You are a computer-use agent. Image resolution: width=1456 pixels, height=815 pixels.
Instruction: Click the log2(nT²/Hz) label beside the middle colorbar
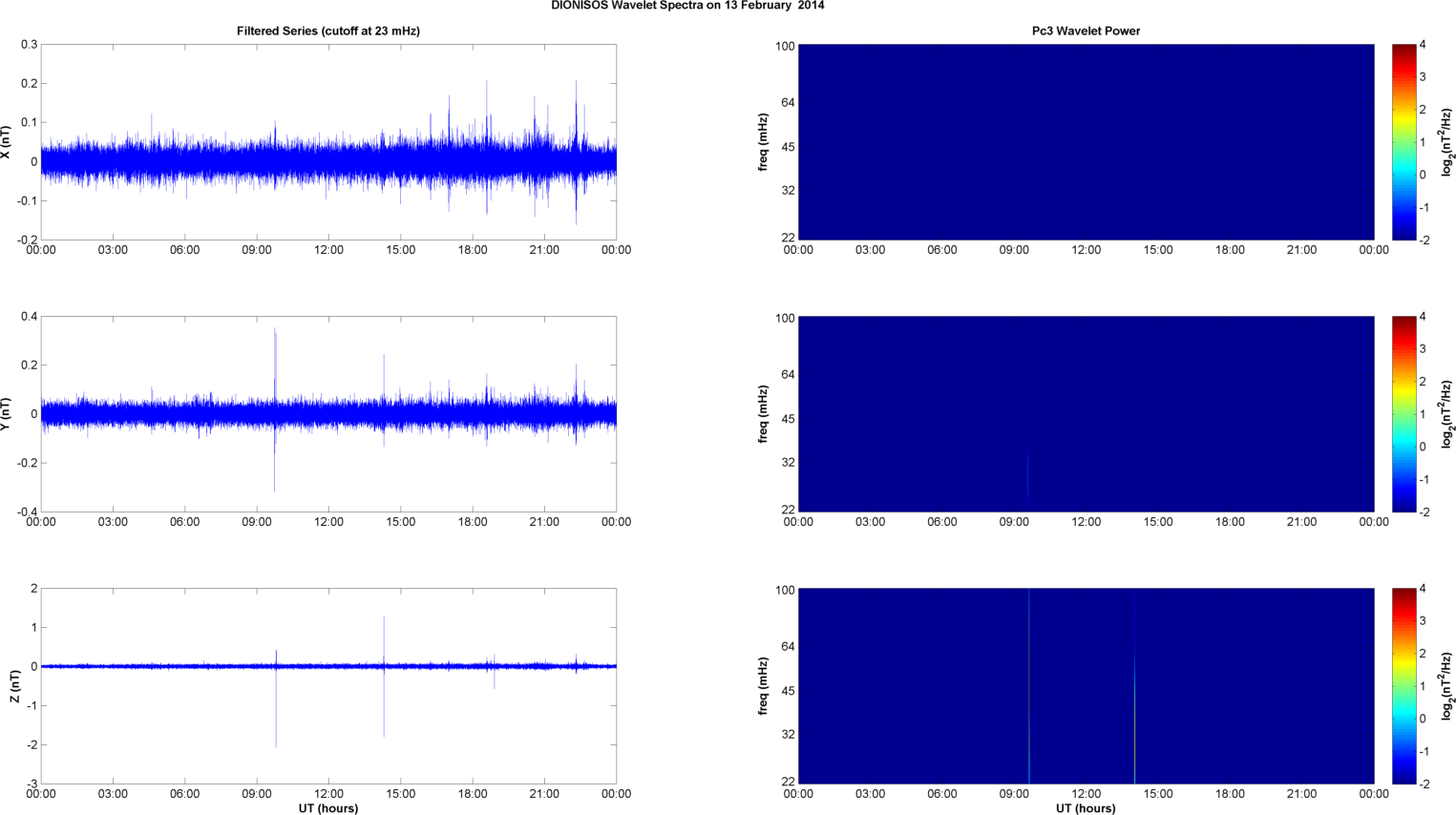click(x=1447, y=414)
